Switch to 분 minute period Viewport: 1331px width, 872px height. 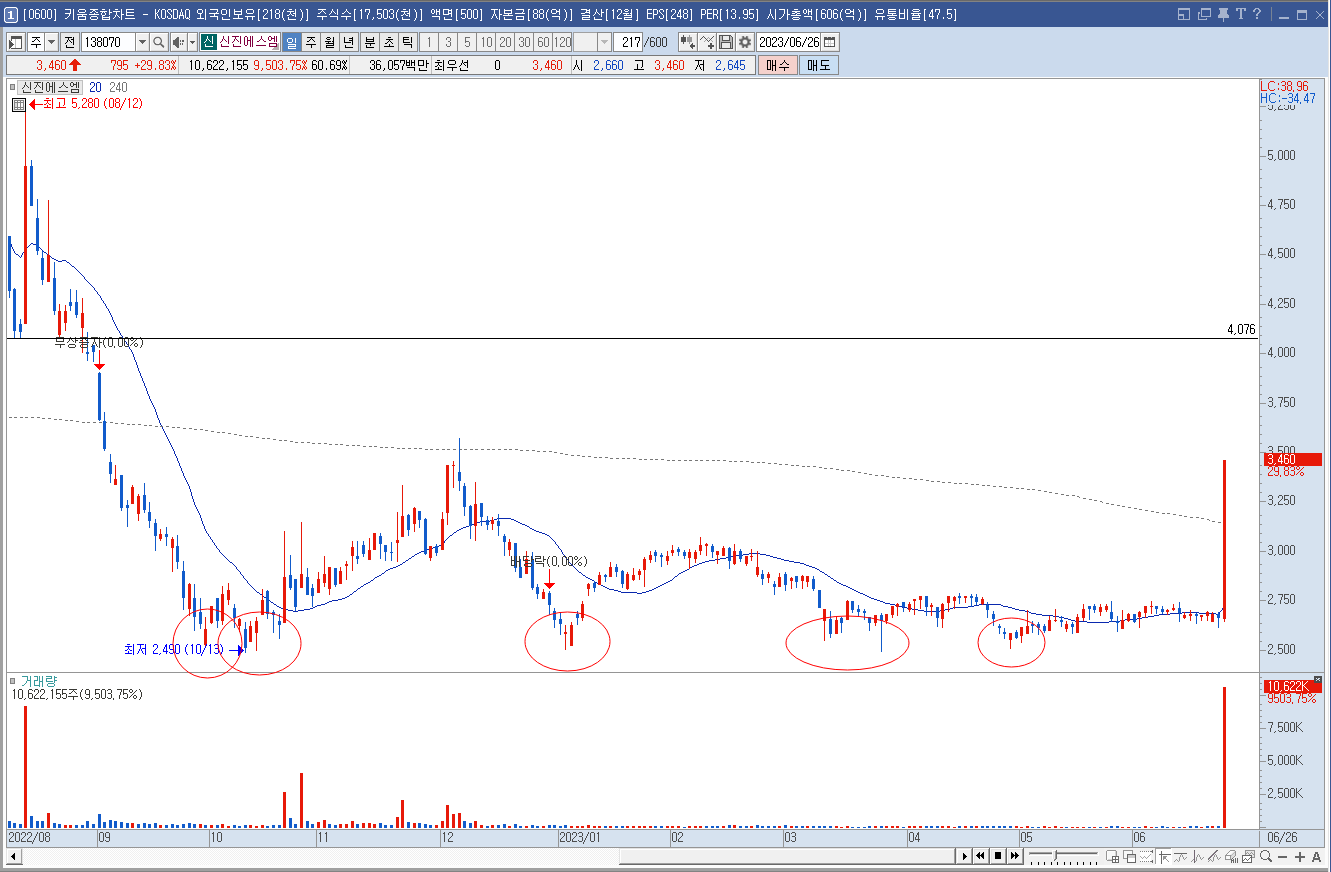point(369,42)
